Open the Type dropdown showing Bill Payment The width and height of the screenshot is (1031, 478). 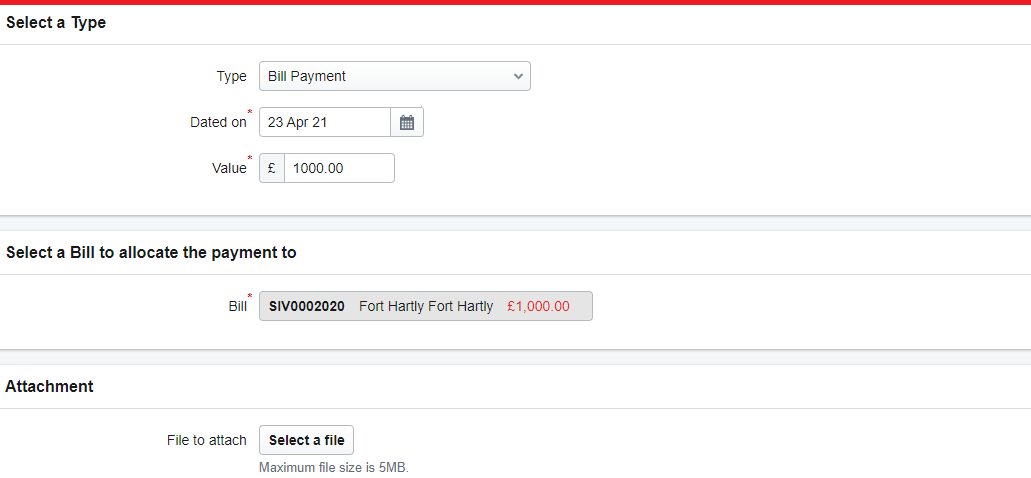(x=395, y=76)
